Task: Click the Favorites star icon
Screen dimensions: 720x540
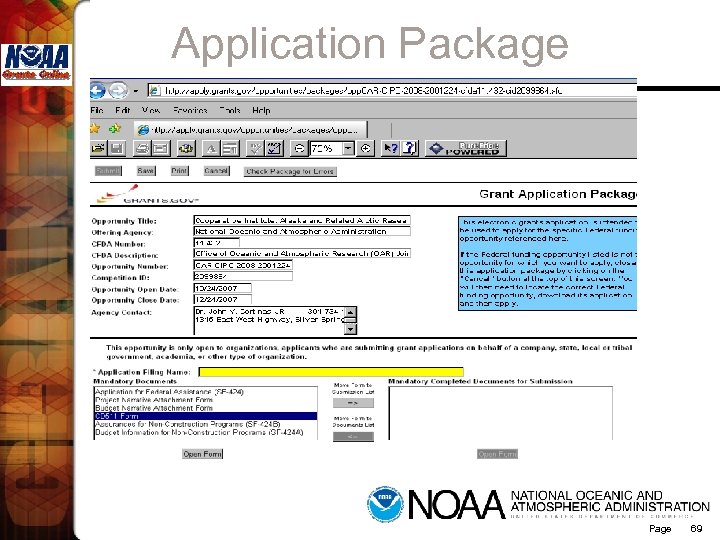Action: coord(95,129)
